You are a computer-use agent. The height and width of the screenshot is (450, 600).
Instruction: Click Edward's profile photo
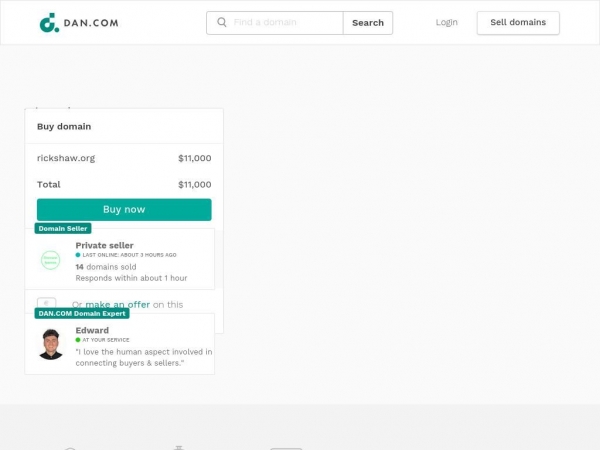pos(51,344)
